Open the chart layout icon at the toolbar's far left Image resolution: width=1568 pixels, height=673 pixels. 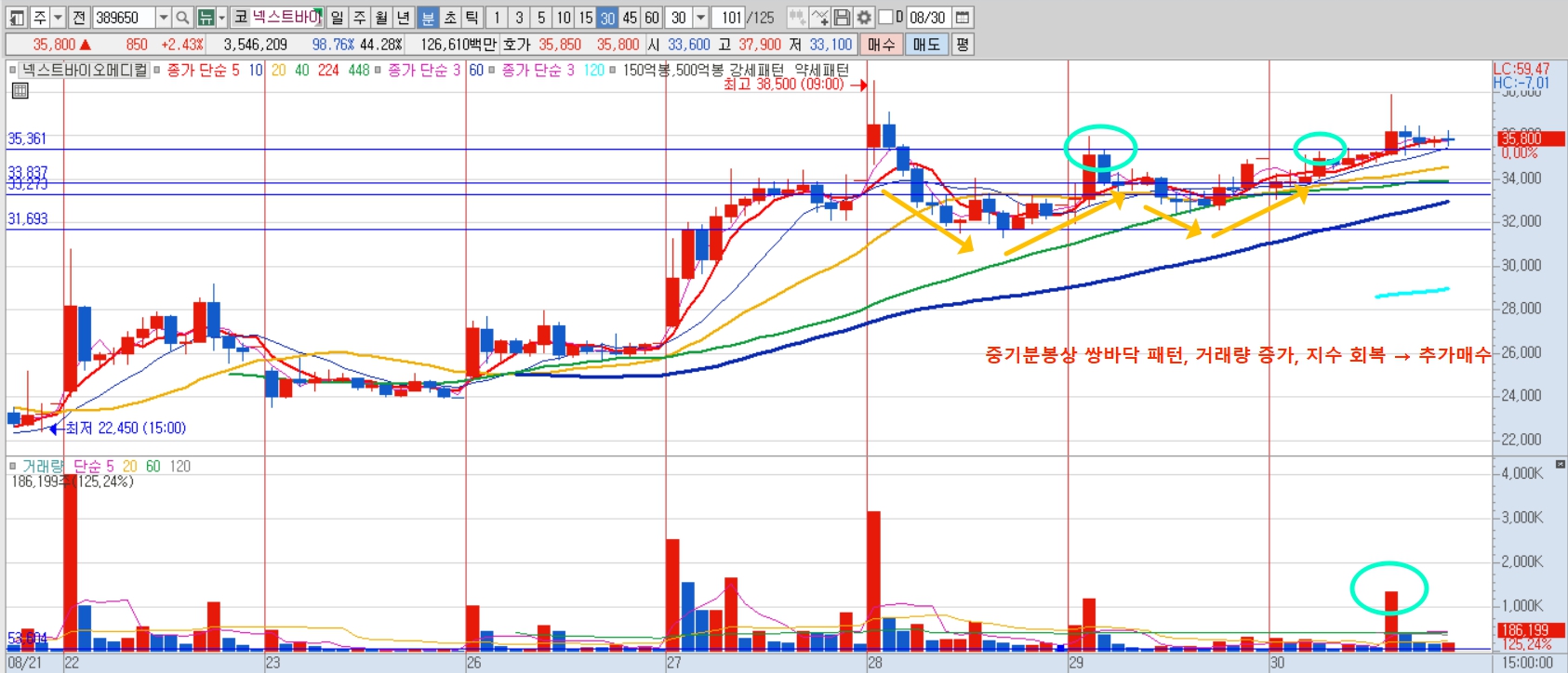(x=16, y=18)
